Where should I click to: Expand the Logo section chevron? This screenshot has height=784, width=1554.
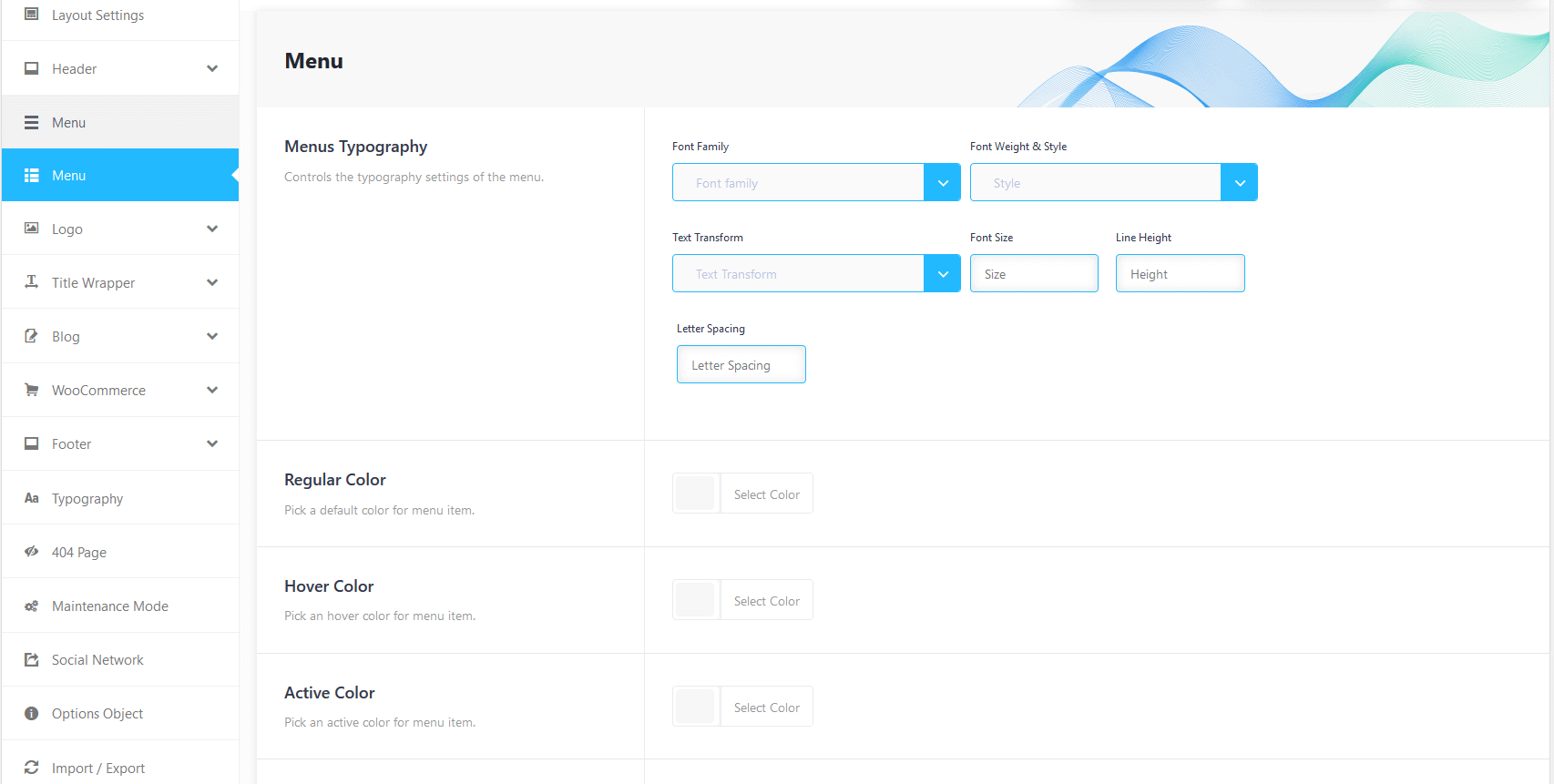tap(212, 229)
